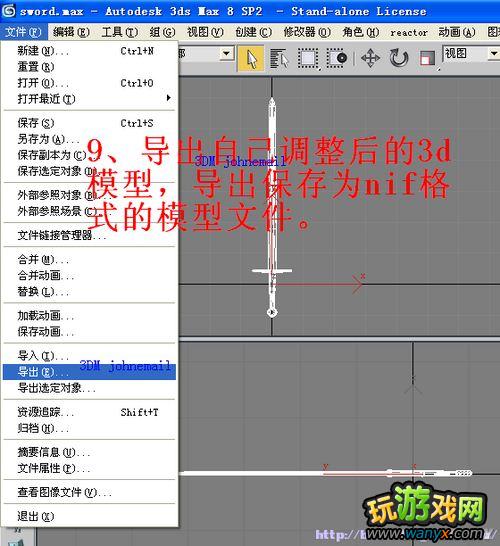Activate the Select and Move tool
This screenshot has height=546, width=500.
(x=370, y=58)
